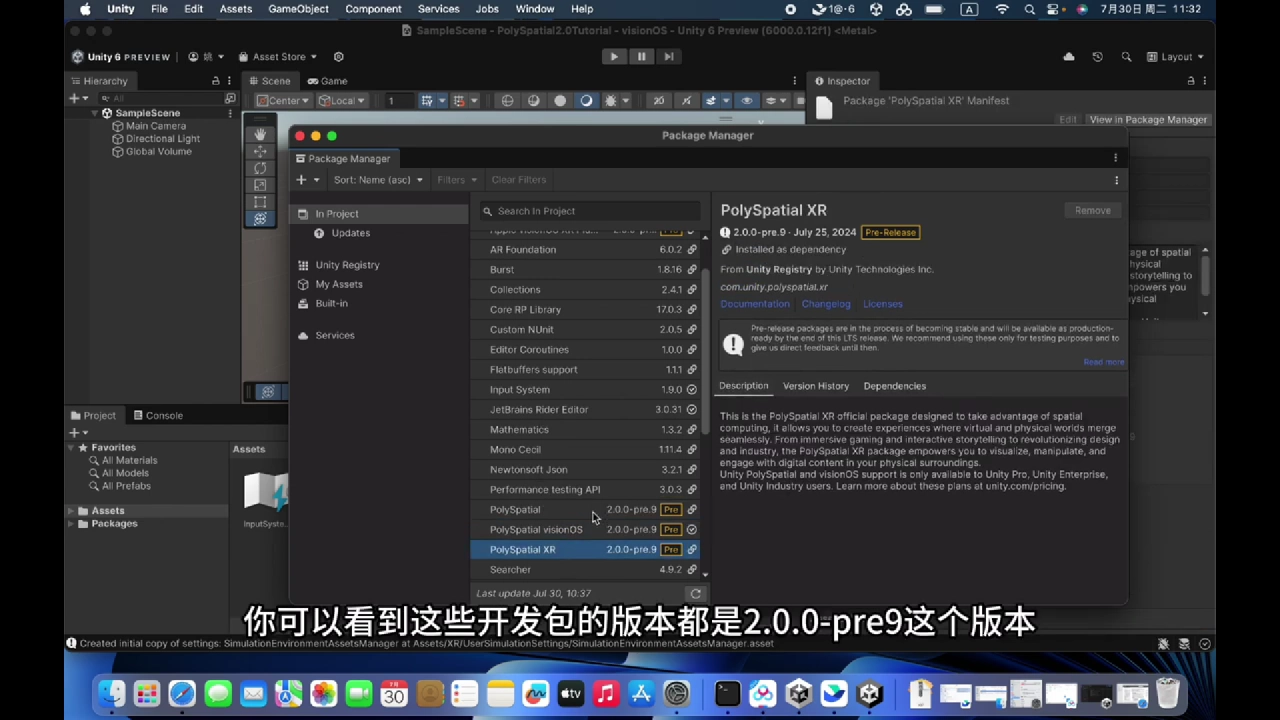
Task: Open debug draw mode bug icon
Action: tap(611, 100)
